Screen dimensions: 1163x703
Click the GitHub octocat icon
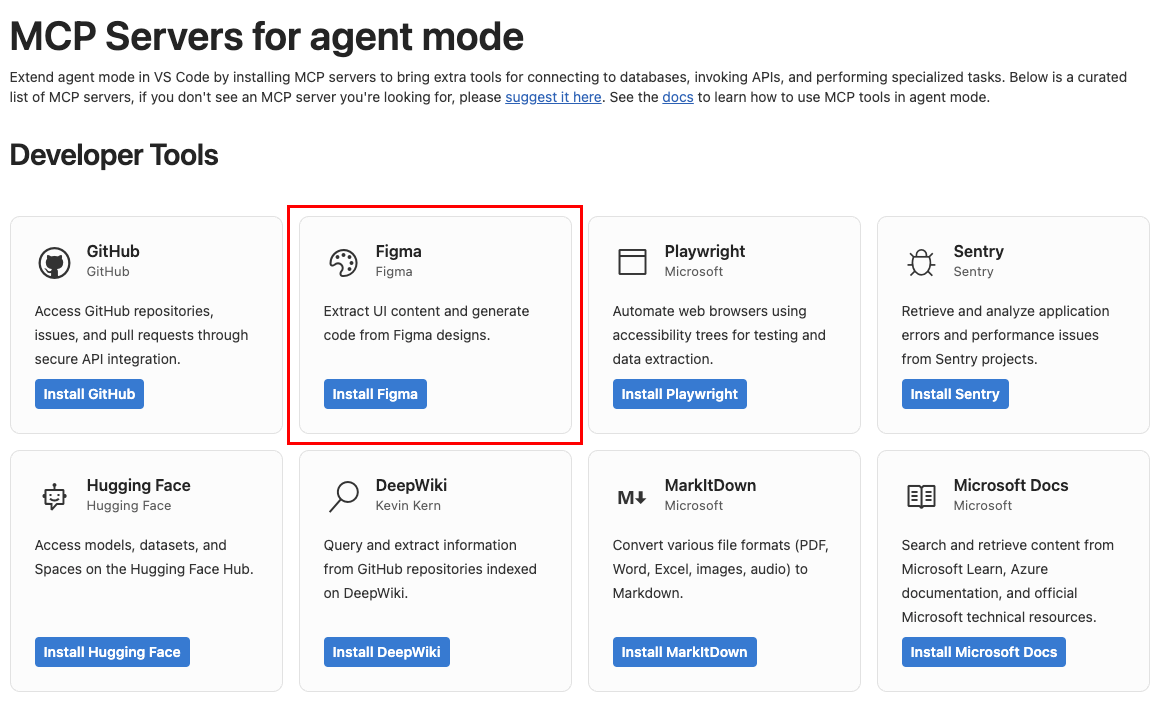click(54, 263)
